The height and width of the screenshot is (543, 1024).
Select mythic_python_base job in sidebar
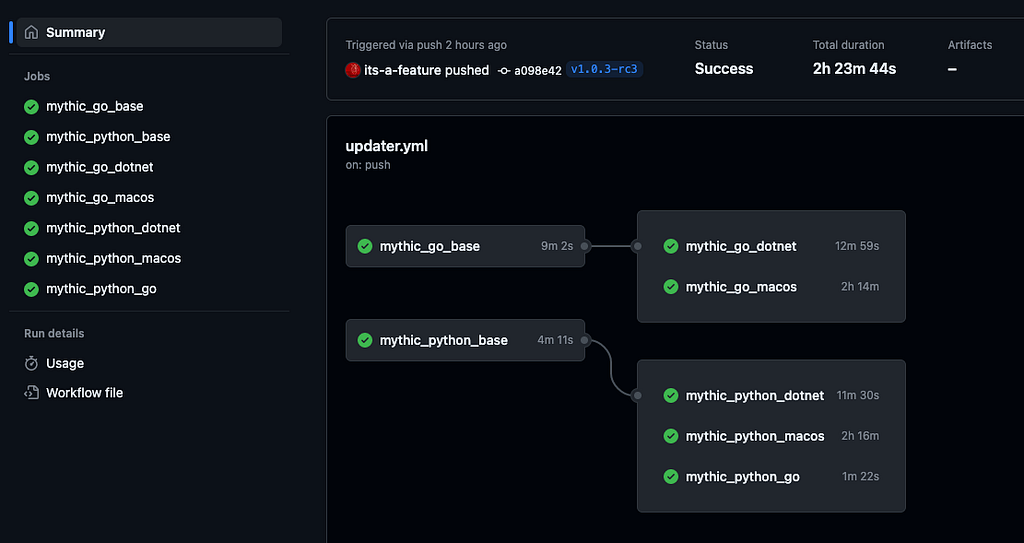pos(108,137)
